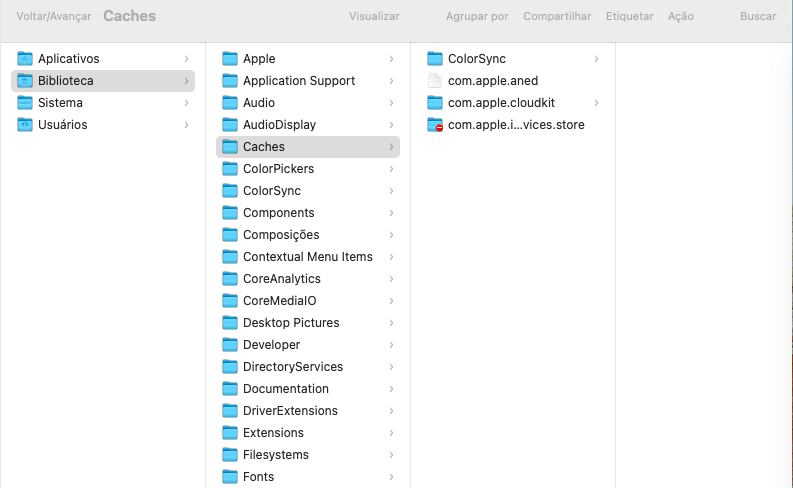Click the Usuários folder icon
The image size is (793, 488).
[x=25, y=125]
